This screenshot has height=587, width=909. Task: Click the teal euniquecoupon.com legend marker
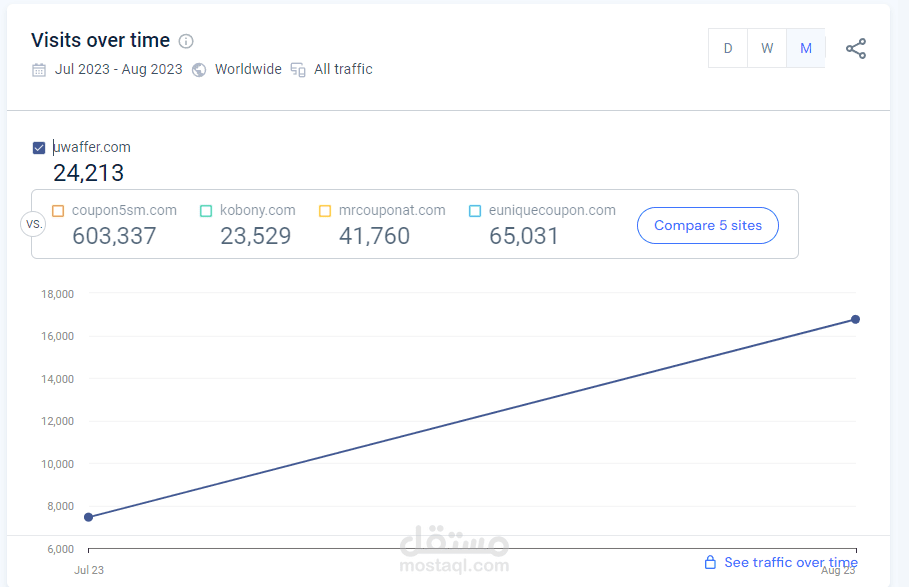pyautogui.click(x=474, y=210)
